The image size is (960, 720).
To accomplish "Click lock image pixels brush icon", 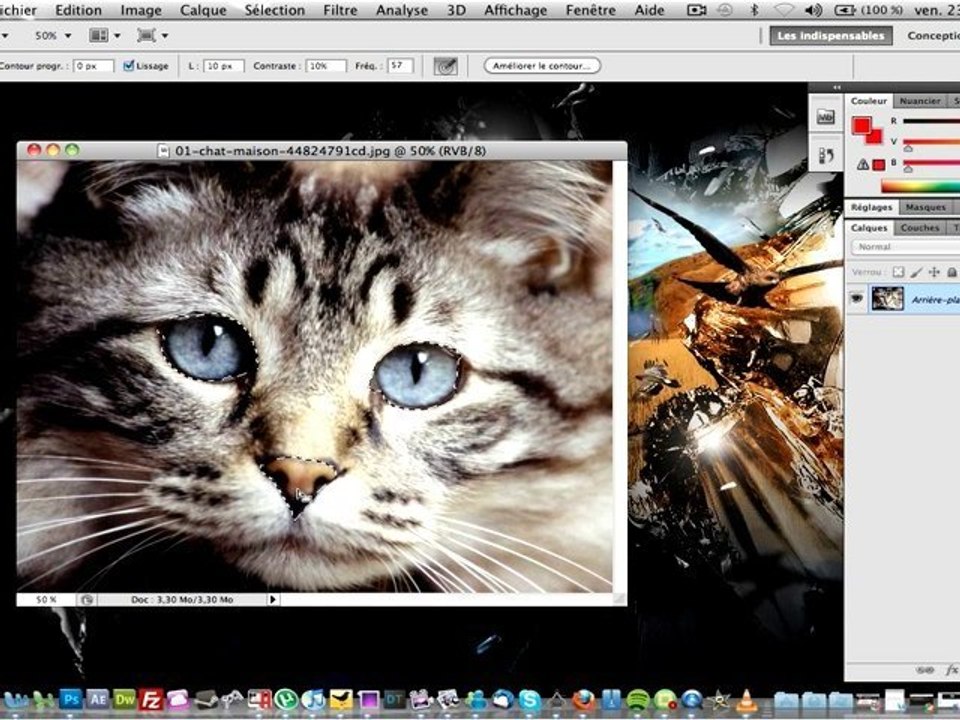I will tap(916, 272).
